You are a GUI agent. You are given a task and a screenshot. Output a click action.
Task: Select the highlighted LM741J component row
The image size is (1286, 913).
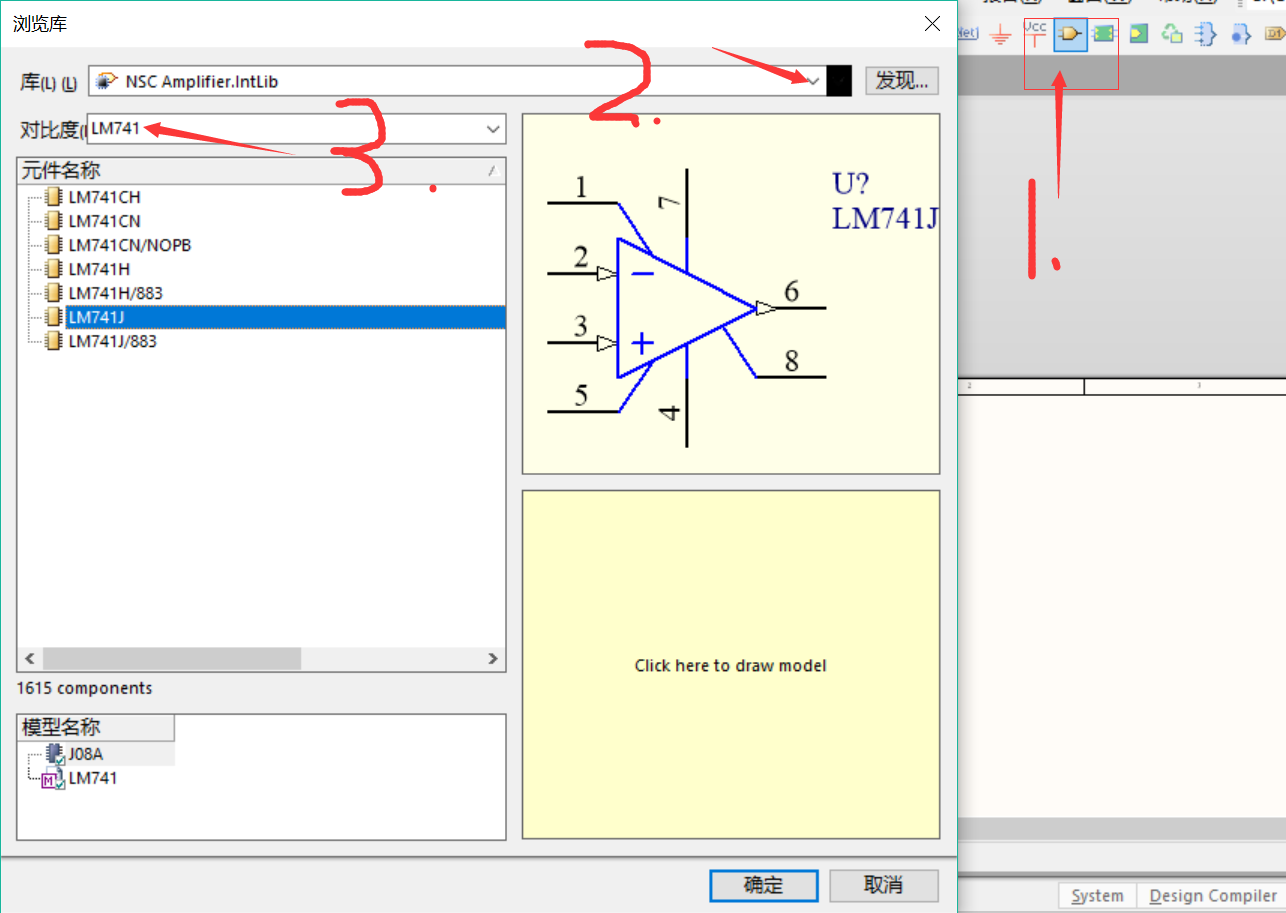pyautogui.click(x=285, y=317)
